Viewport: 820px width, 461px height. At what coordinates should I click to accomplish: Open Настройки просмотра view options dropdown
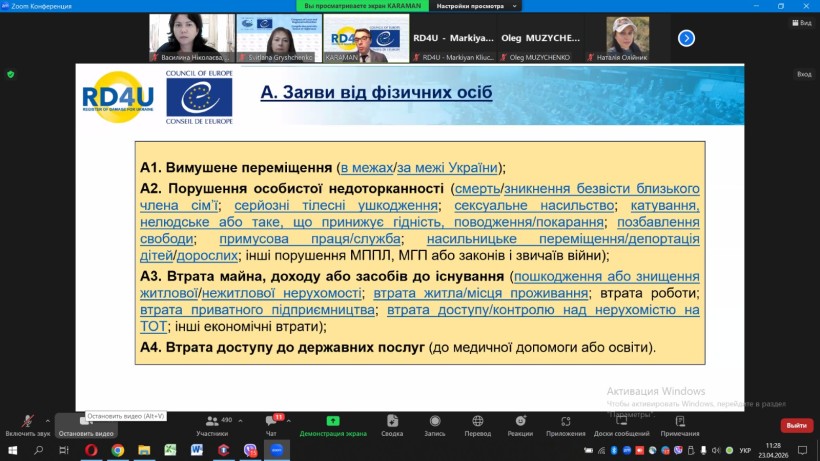[x=475, y=6]
